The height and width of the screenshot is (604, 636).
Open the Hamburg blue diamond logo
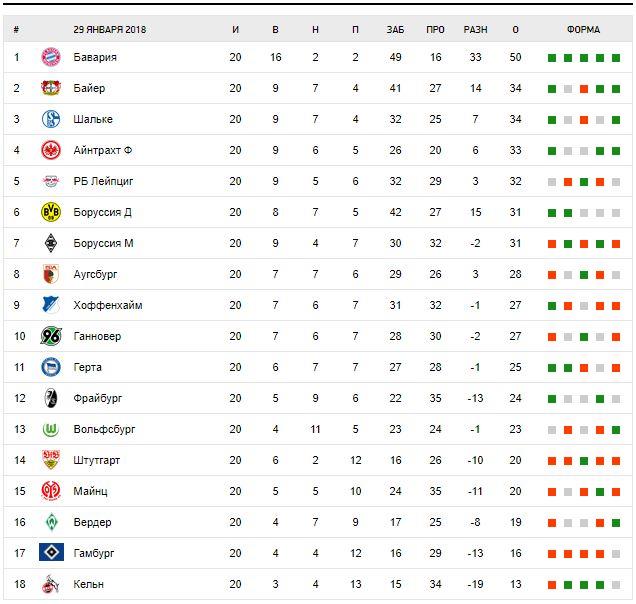[52, 552]
